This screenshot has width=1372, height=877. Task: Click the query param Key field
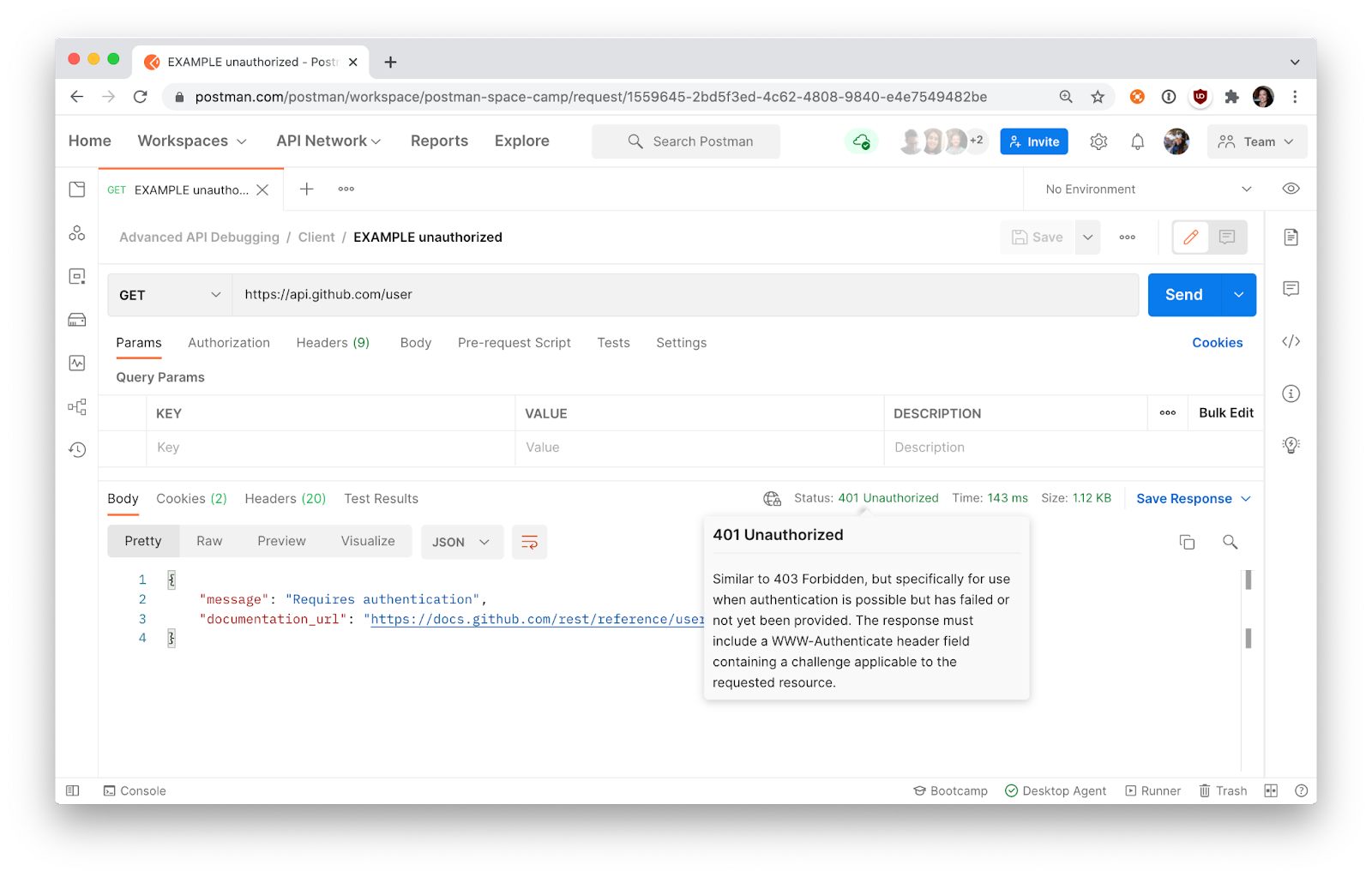pos(330,448)
